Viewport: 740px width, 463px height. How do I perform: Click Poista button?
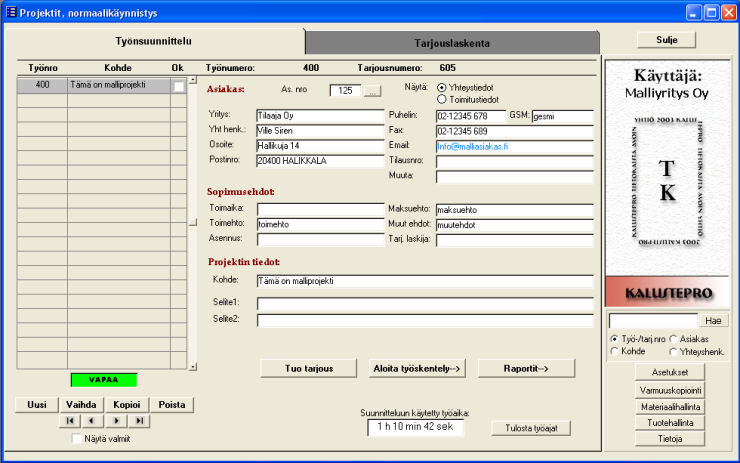coord(172,405)
